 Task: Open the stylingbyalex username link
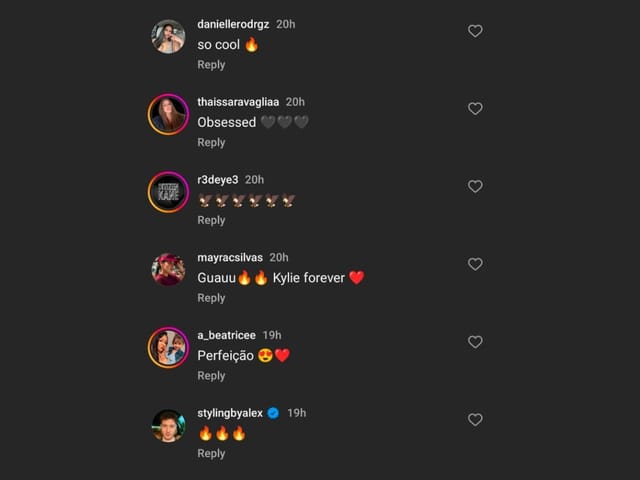click(229, 413)
